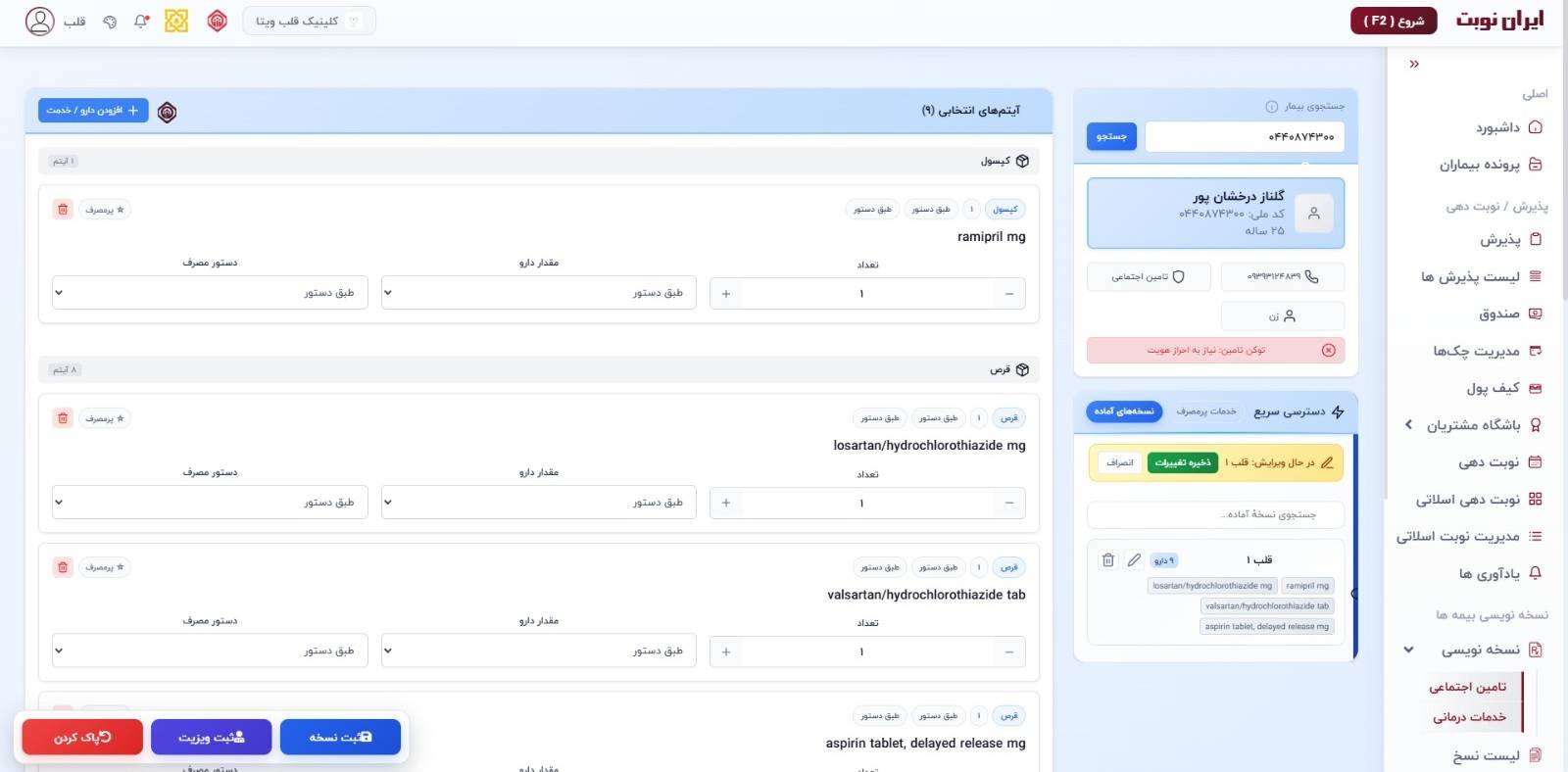Save edits with ذخیره تغییرات
The image size is (1568, 772).
1183,462
